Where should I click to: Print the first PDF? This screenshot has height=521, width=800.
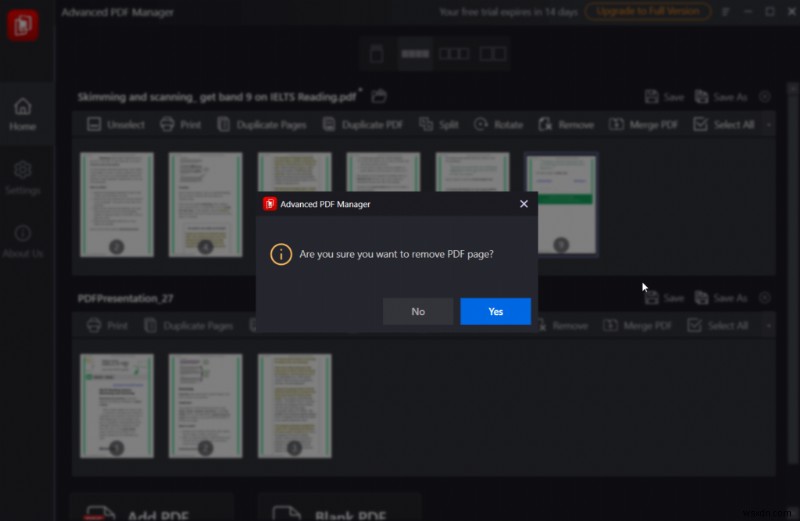coord(180,125)
